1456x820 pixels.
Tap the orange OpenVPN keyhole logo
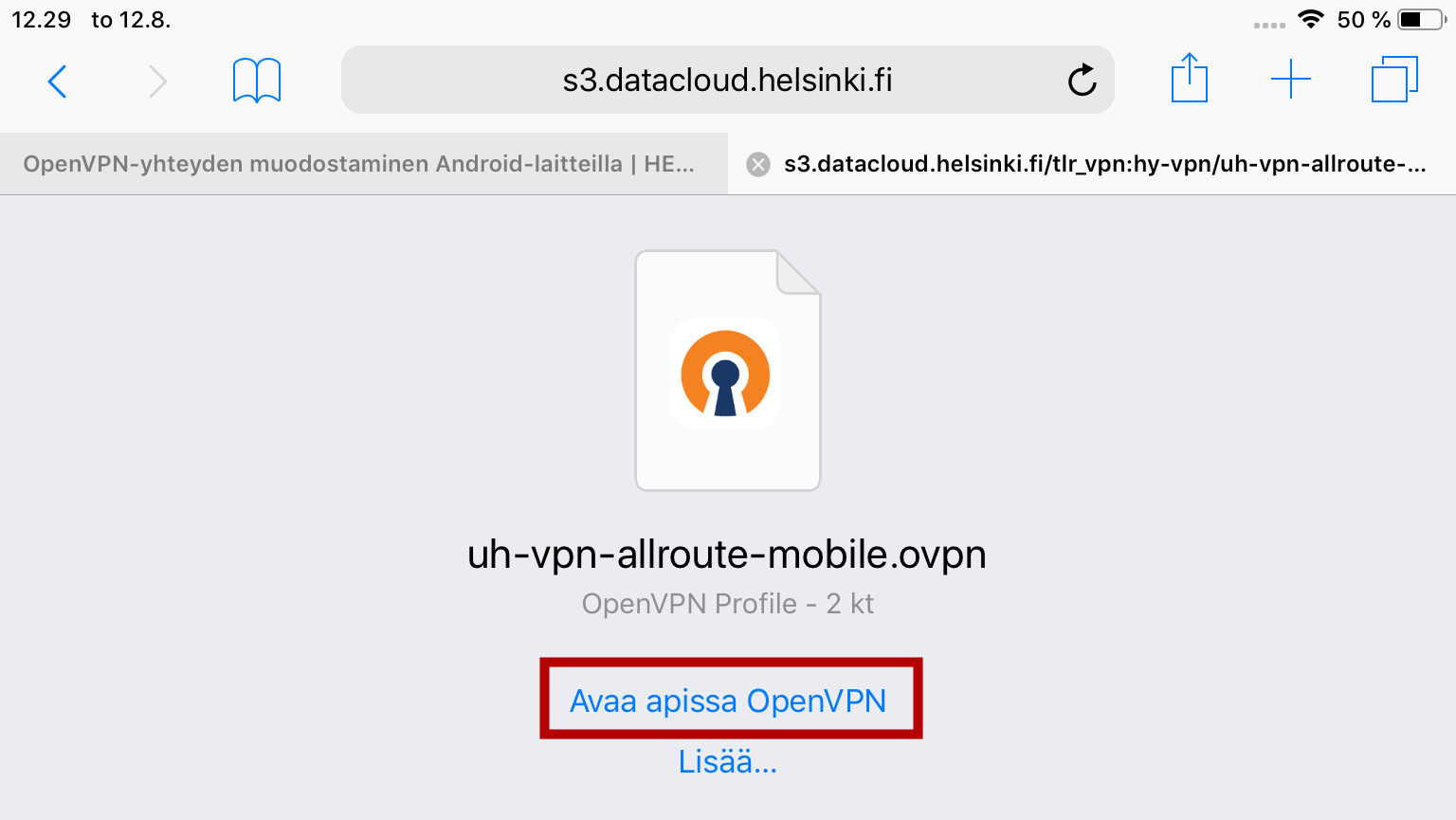726,374
